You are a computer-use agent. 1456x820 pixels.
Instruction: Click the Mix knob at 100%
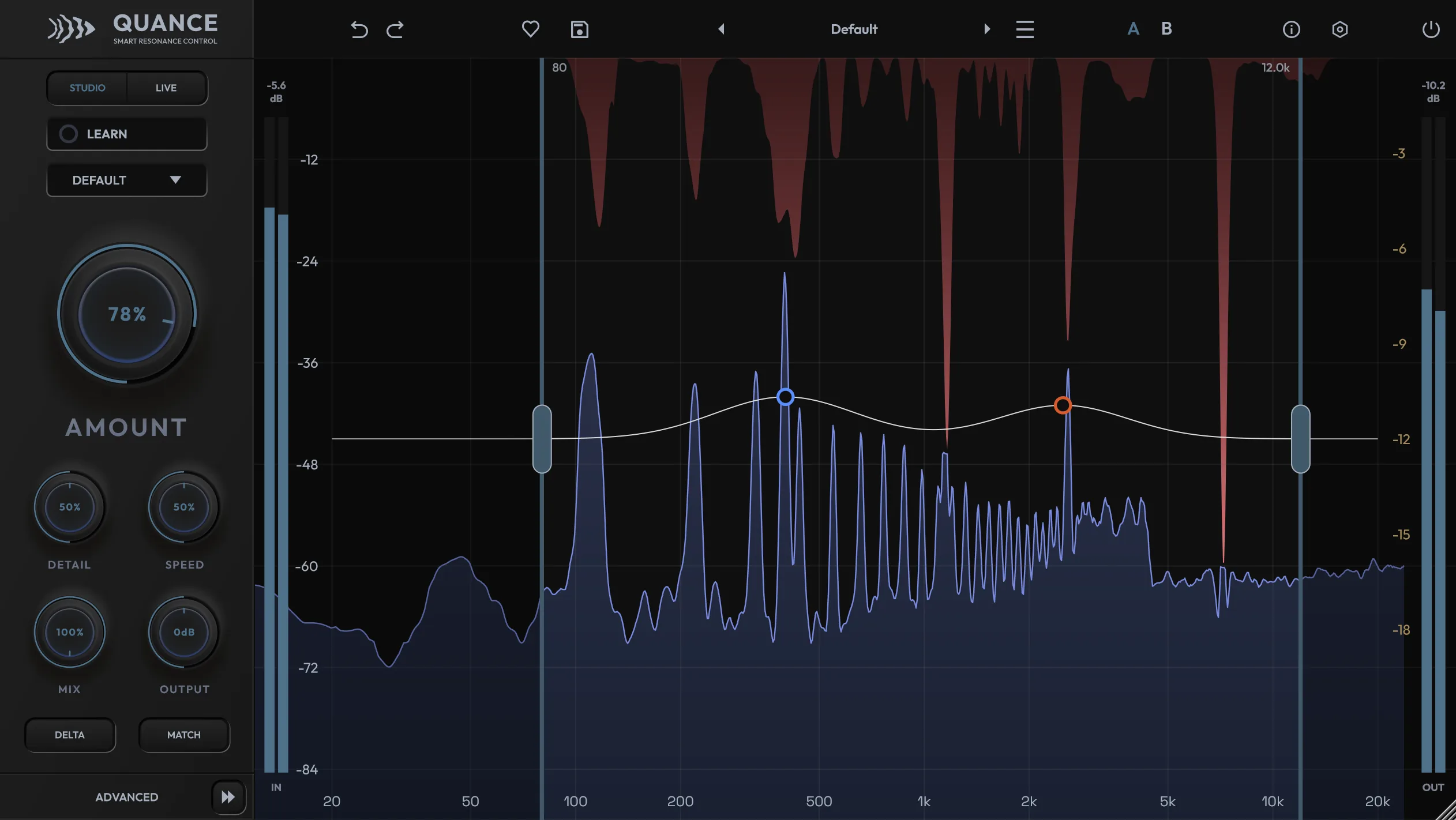70,632
